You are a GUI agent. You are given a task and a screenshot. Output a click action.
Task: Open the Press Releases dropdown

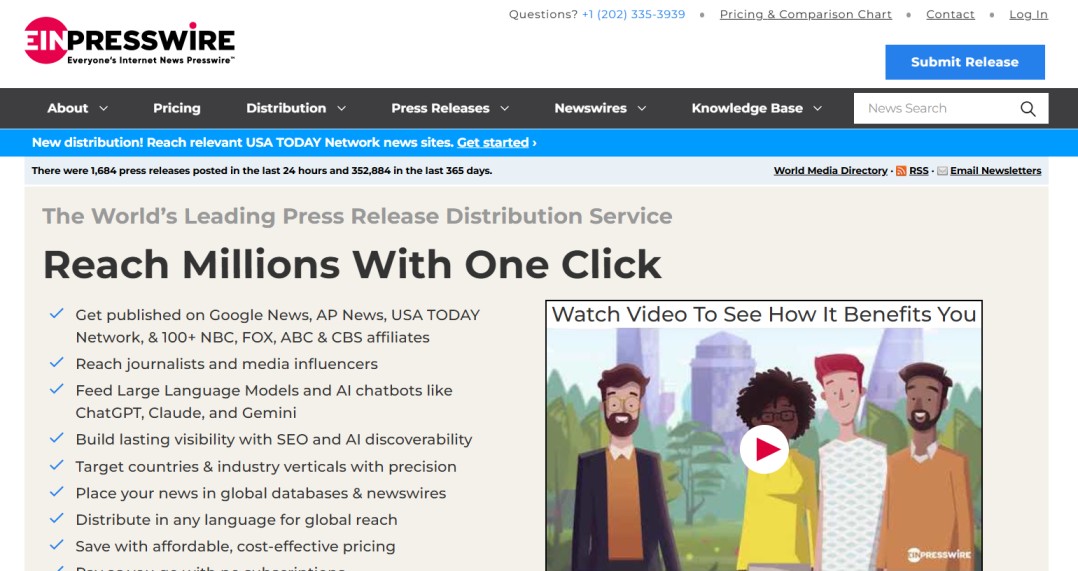(450, 108)
